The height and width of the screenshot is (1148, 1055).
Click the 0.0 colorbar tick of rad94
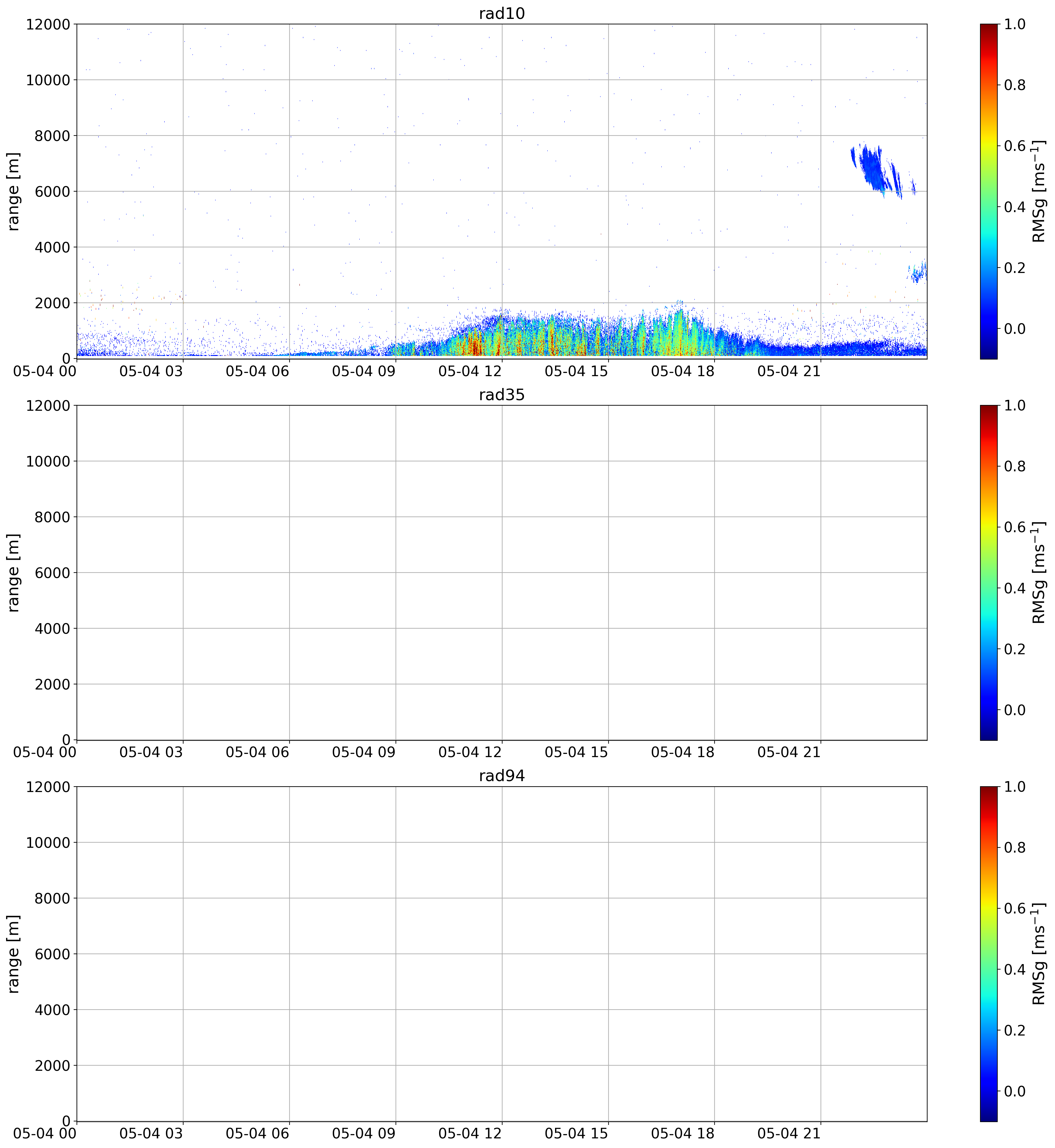click(1015, 1091)
